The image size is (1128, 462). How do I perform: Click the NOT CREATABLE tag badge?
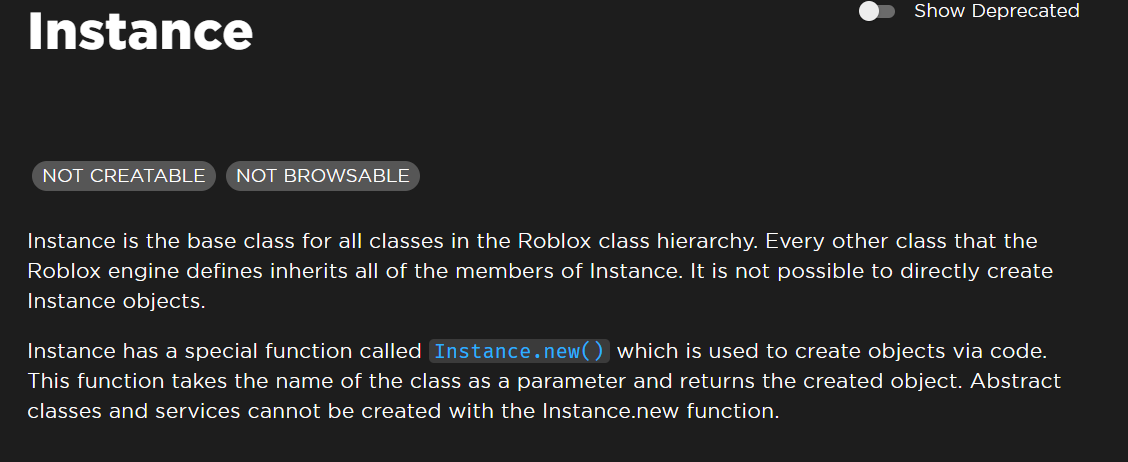pyautogui.click(x=124, y=176)
